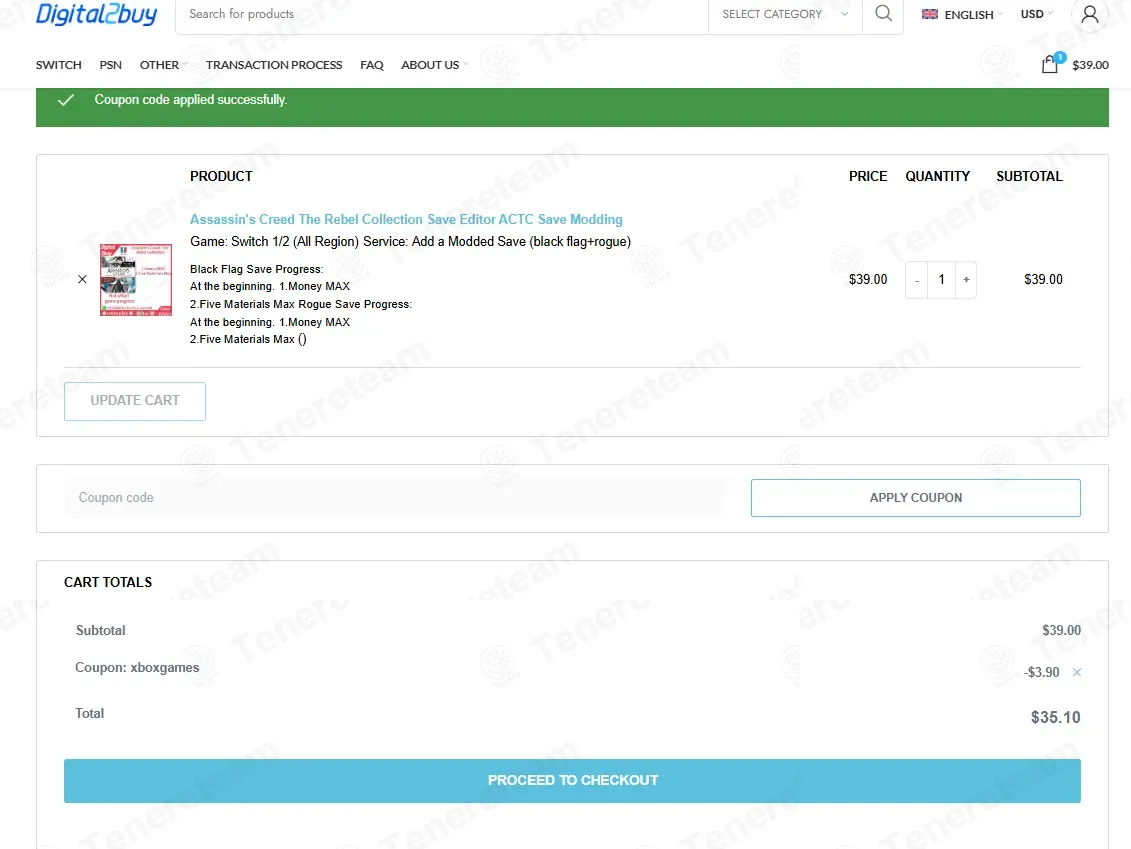Open the Transaction Process page
Viewport: 1131px width, 849px height.
coord(274,65)
